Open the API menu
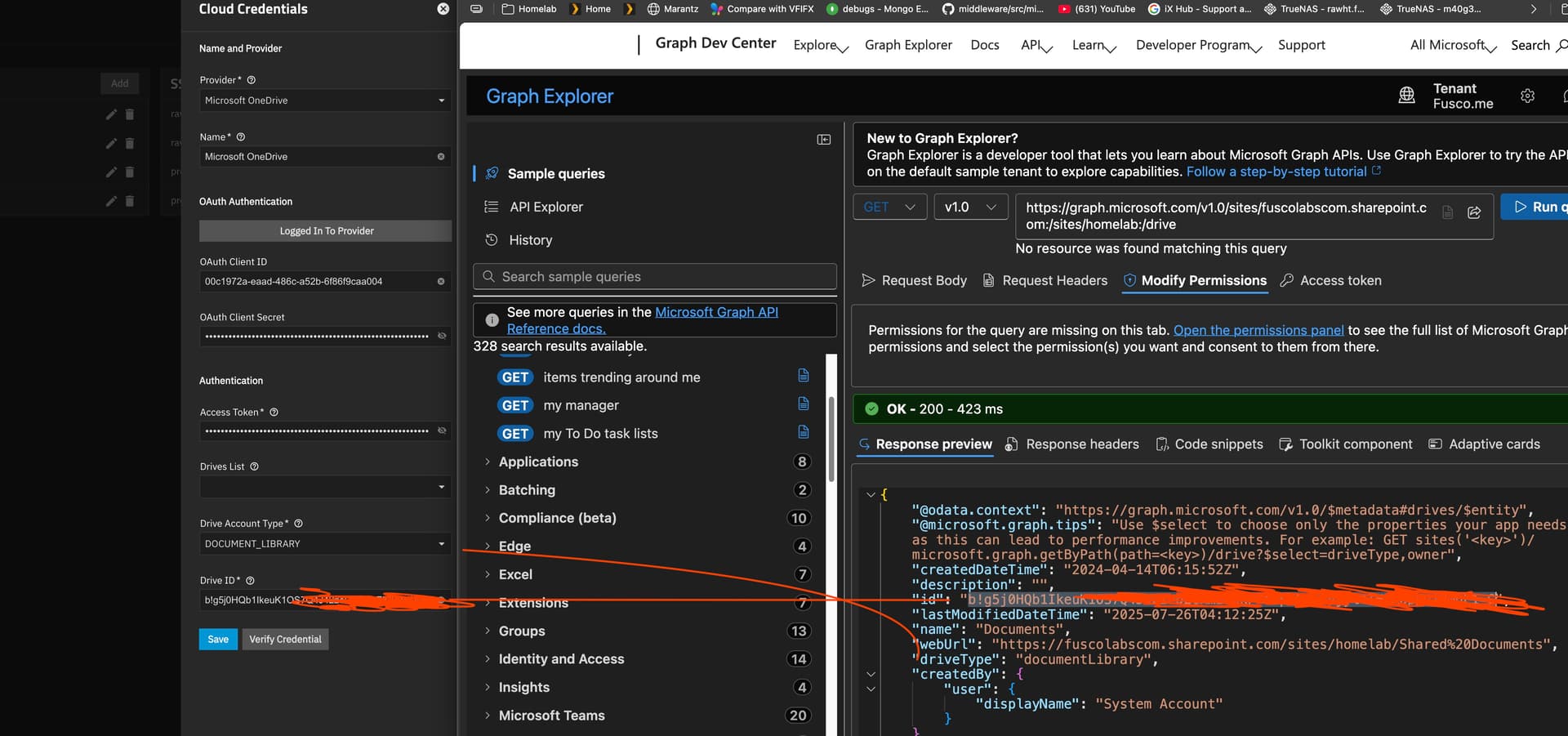The height and width of the screenshot is (736, 1568). pos(1036,46)
